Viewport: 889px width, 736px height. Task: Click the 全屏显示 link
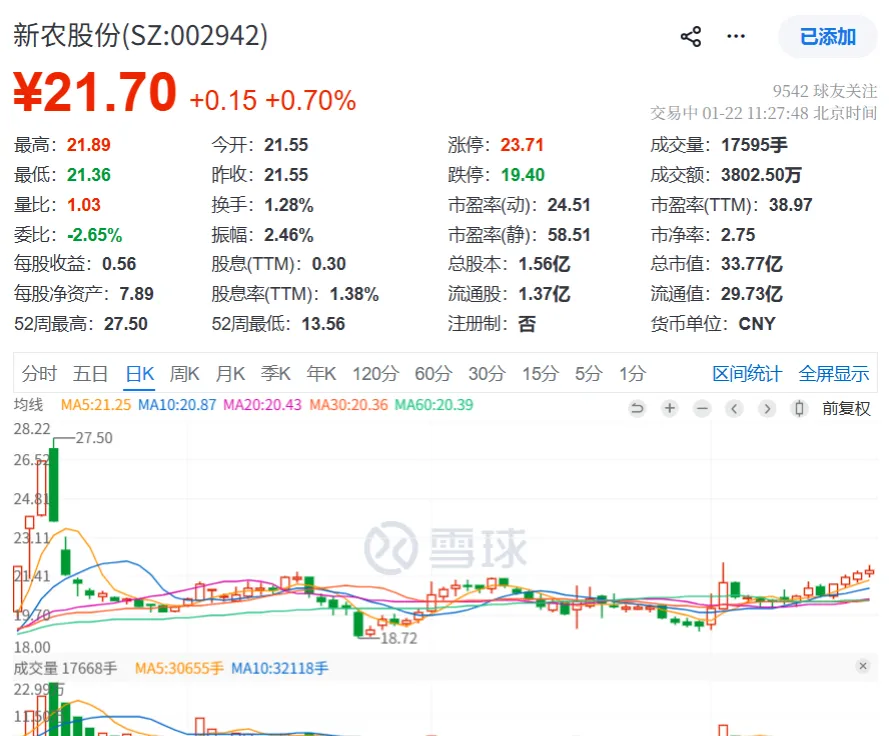pos(833,374)
